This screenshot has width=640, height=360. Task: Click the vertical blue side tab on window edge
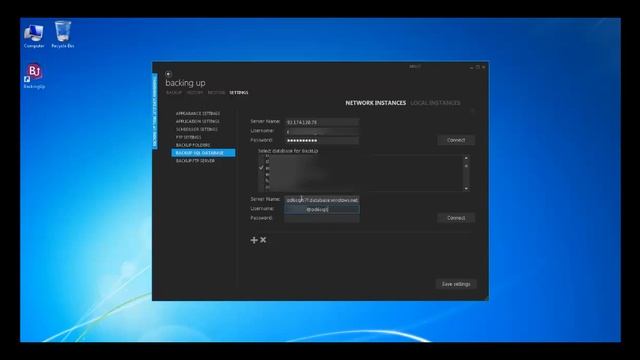[x=155, y=111]
